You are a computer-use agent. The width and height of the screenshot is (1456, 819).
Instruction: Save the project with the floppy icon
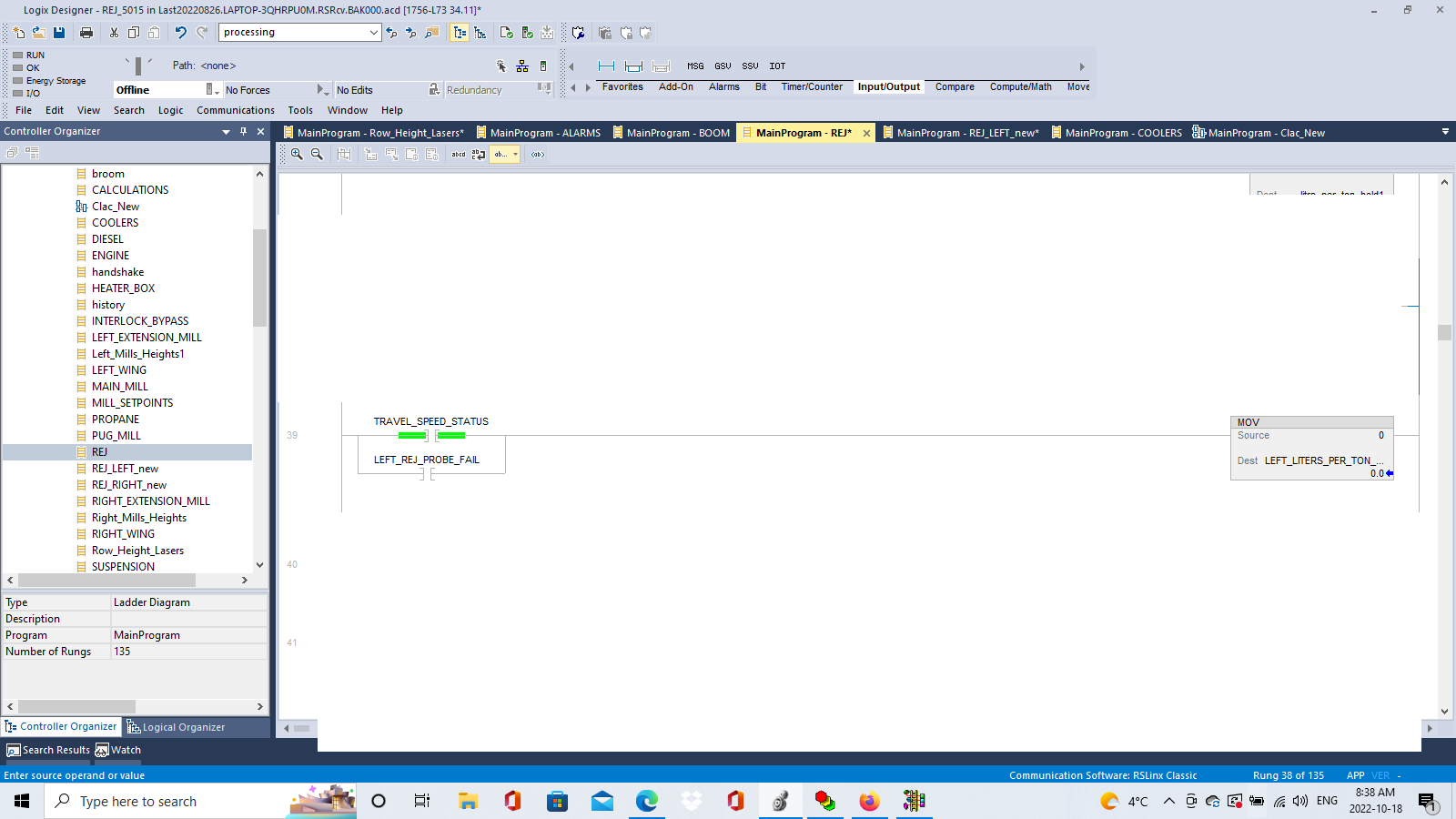coord(59,33)
